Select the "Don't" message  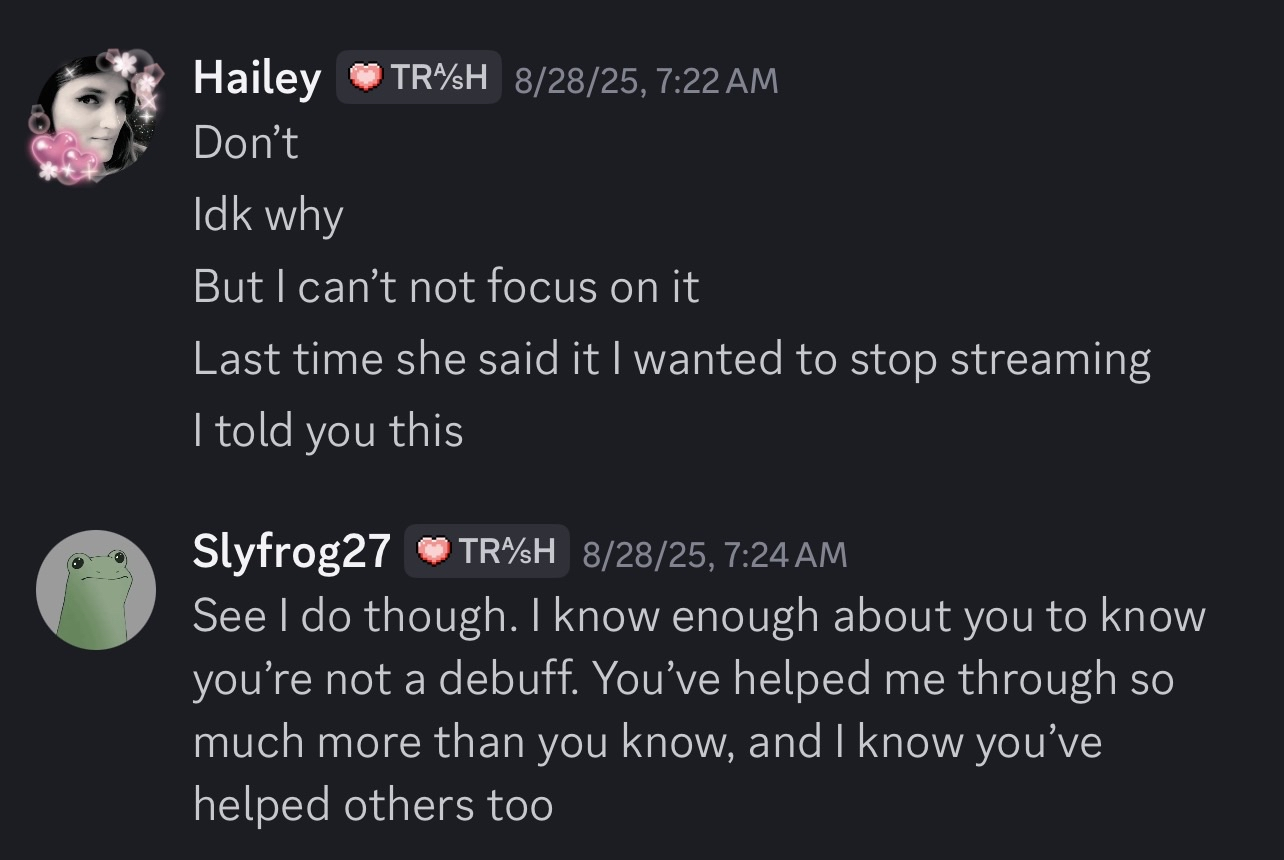[x=246, y=144]
